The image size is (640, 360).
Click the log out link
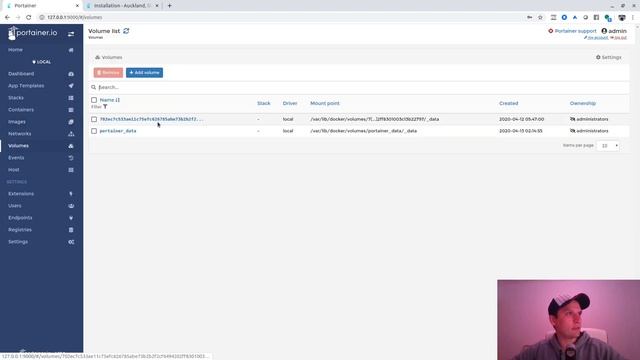618,38
